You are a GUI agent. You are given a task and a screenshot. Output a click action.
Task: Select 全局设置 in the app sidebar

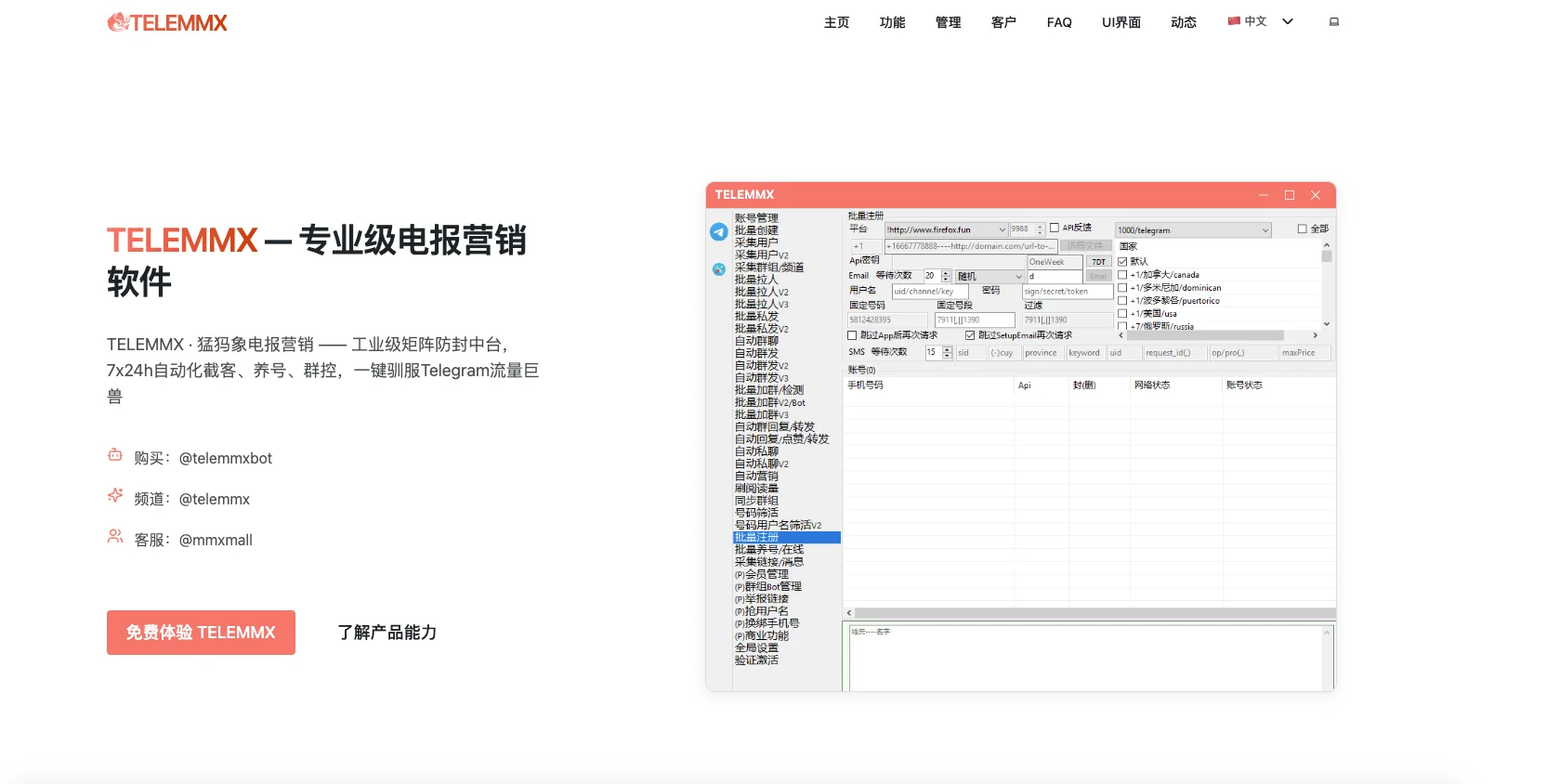pyautogui.click(x=756, y=648)
